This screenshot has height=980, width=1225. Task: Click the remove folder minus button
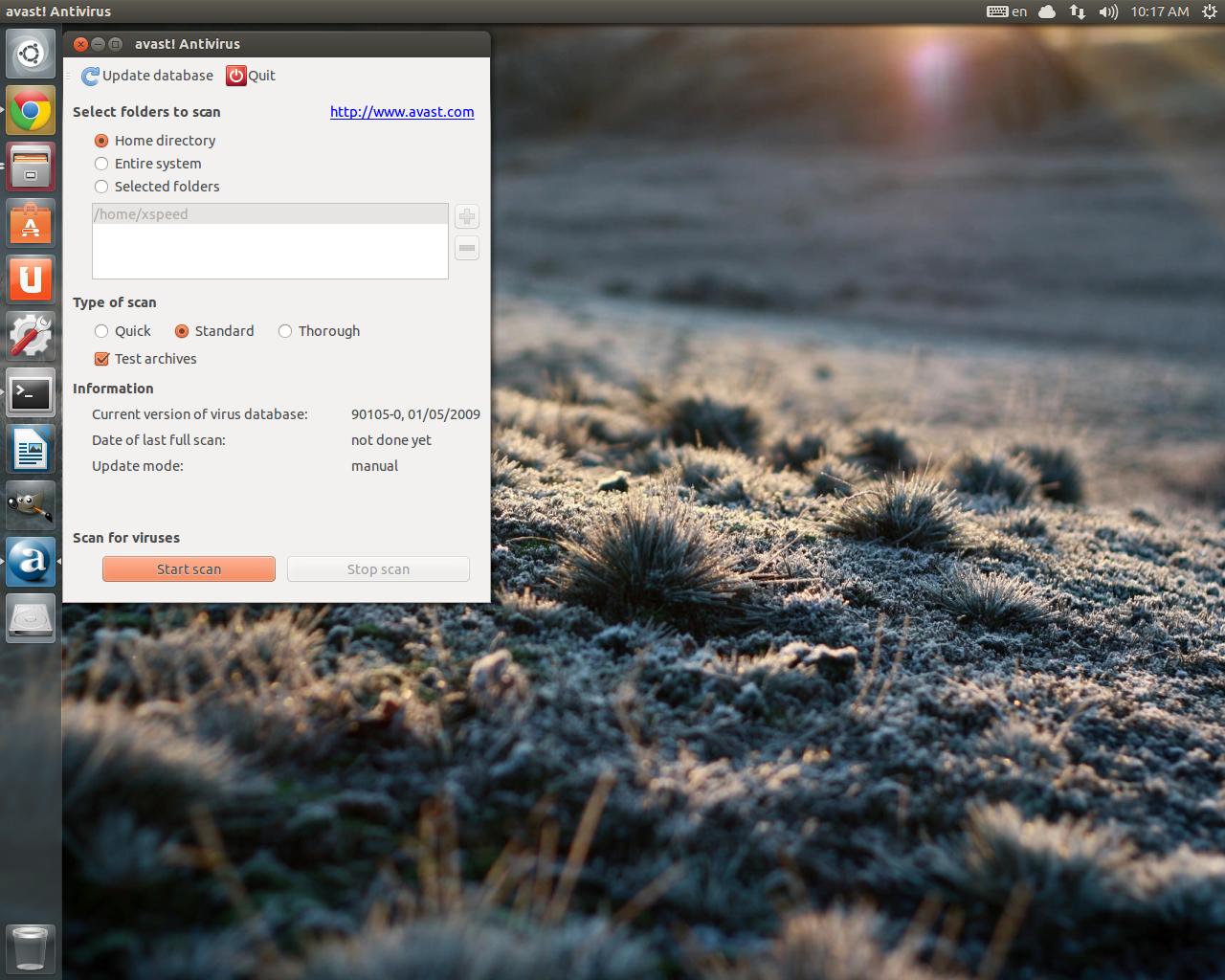[x=467, y=249]
